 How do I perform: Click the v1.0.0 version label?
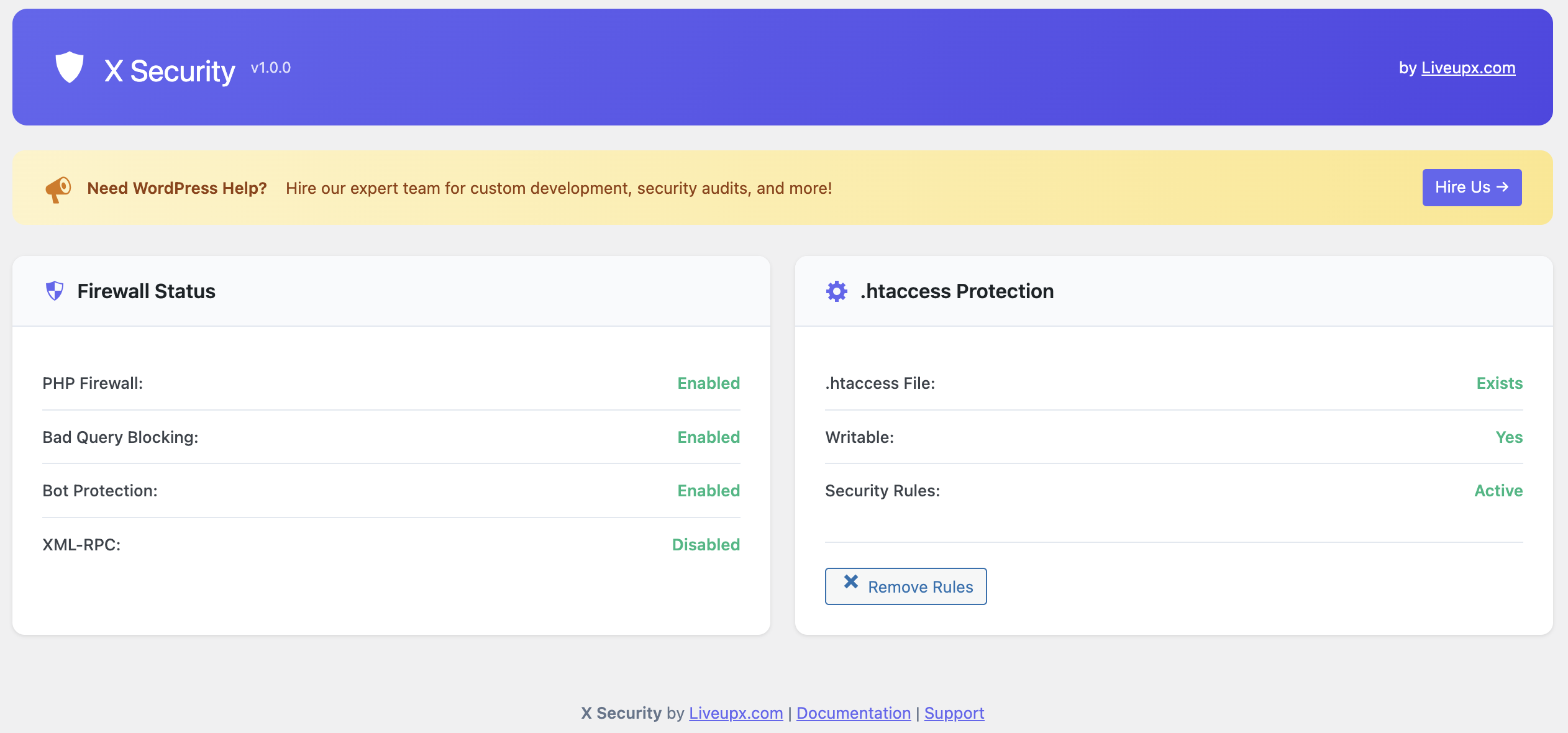271,68
